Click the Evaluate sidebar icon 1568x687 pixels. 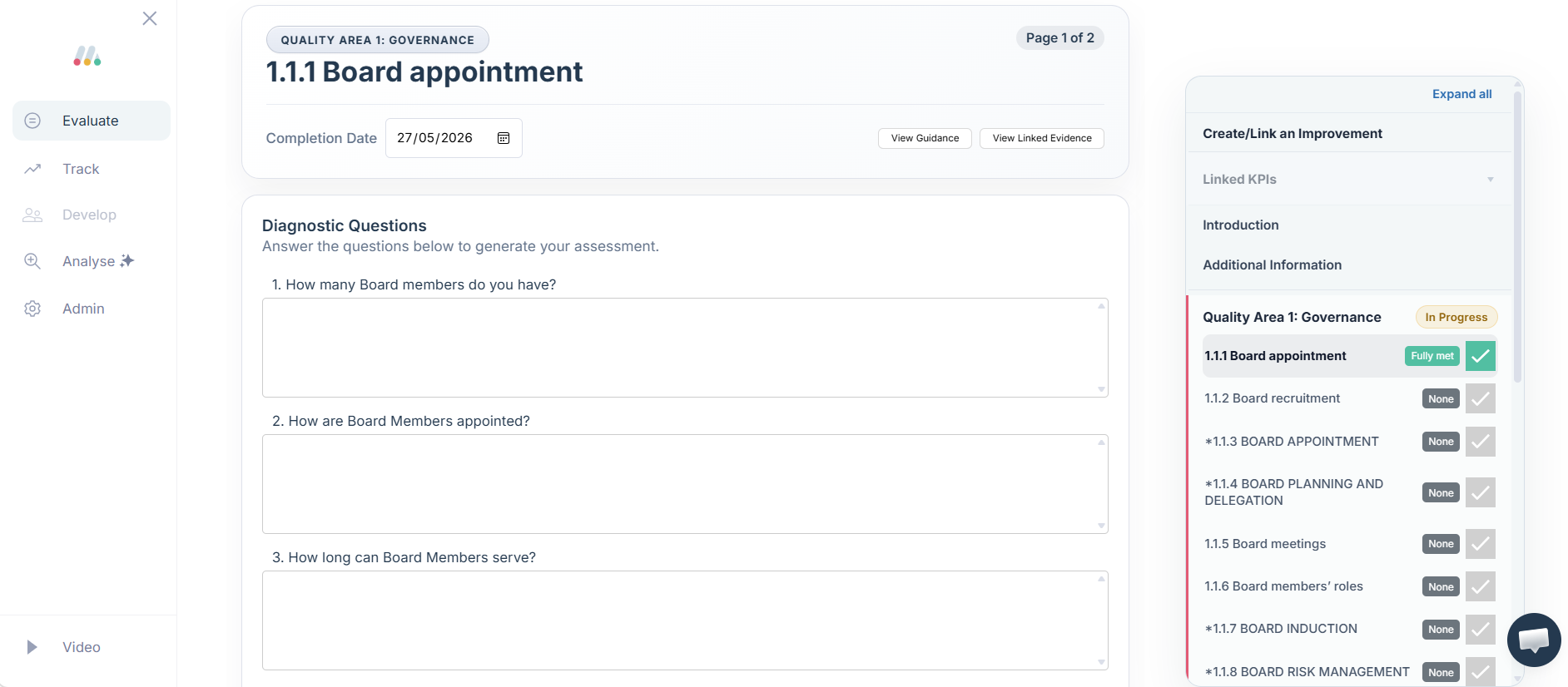(32, 121)
